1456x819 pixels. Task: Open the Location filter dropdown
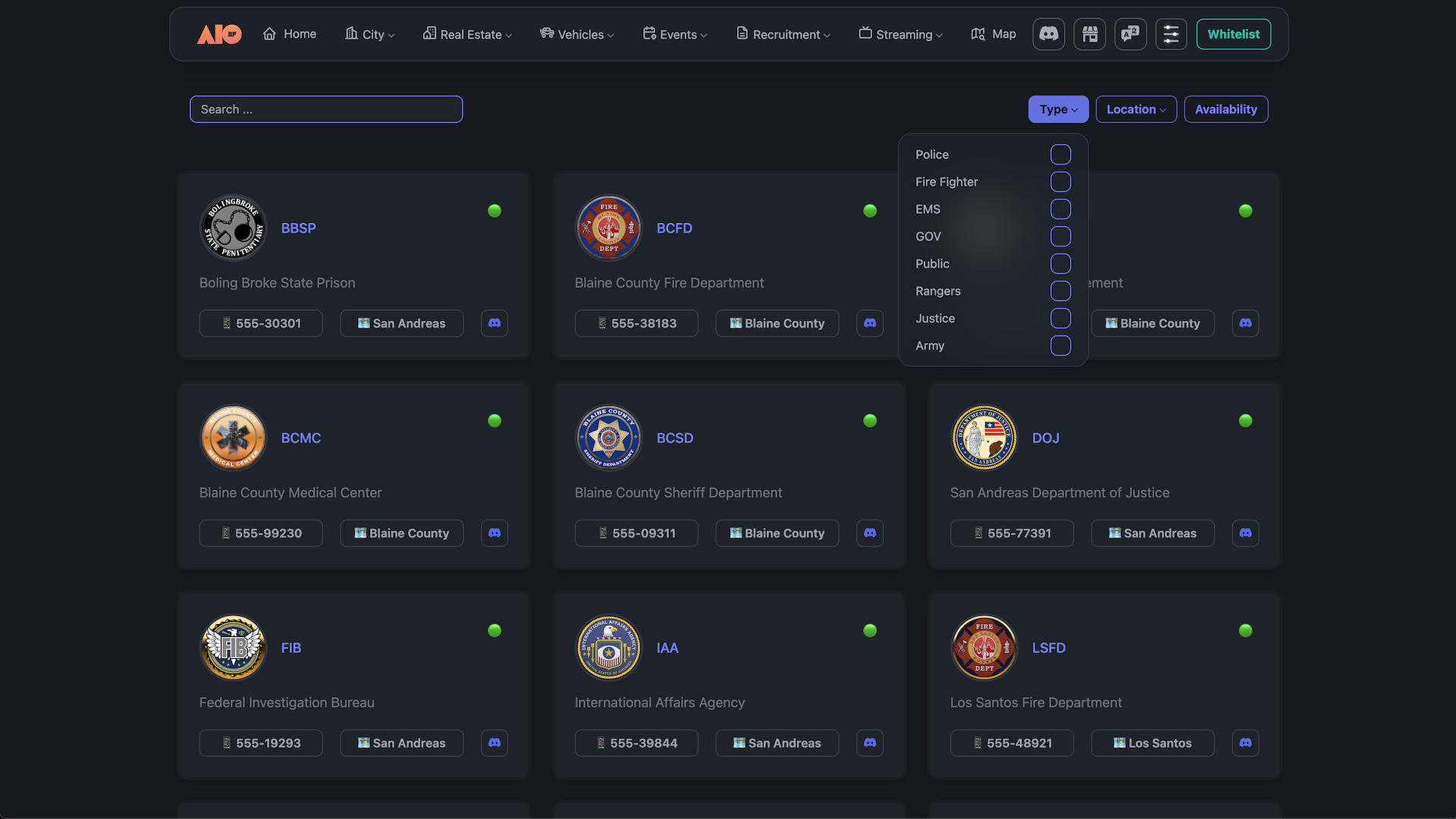(1135, 109)
